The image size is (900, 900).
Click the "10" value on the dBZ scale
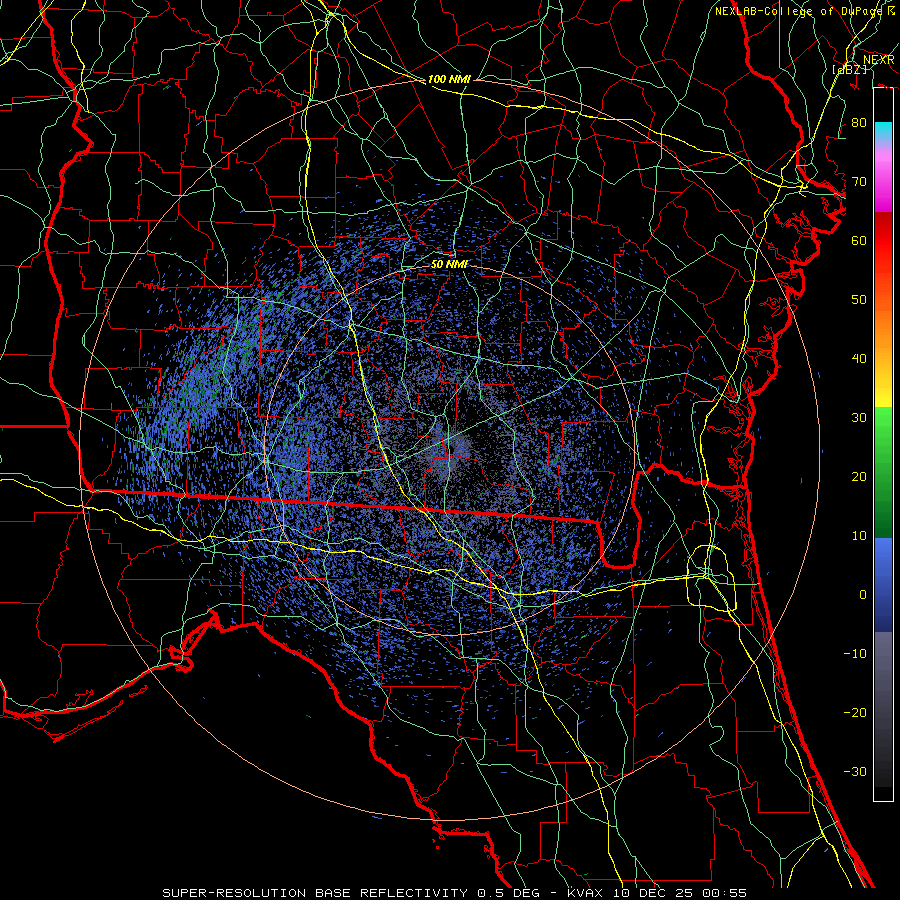coord(859,536)
